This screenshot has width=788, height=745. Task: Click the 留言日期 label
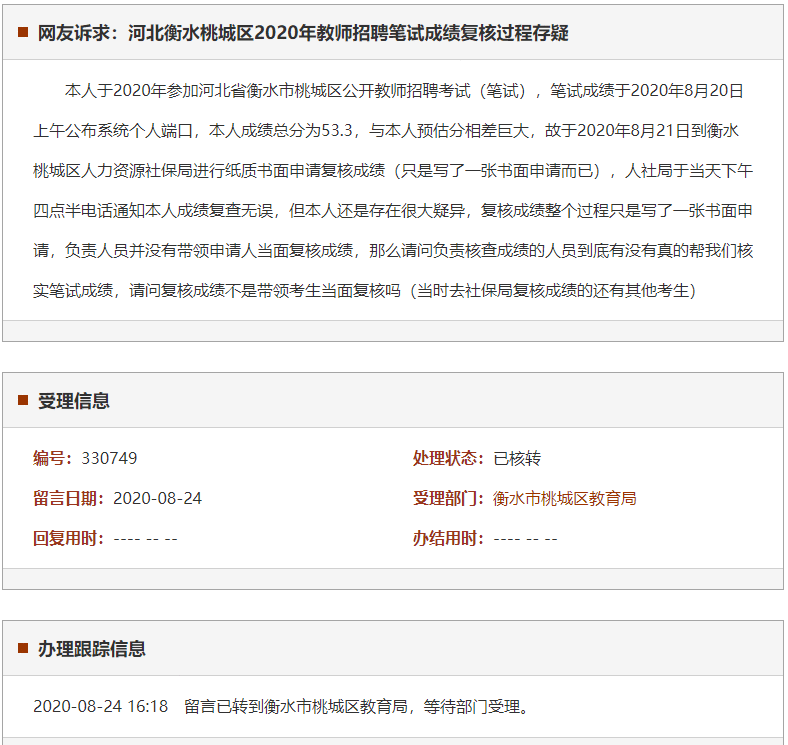[x=69, y=499]
